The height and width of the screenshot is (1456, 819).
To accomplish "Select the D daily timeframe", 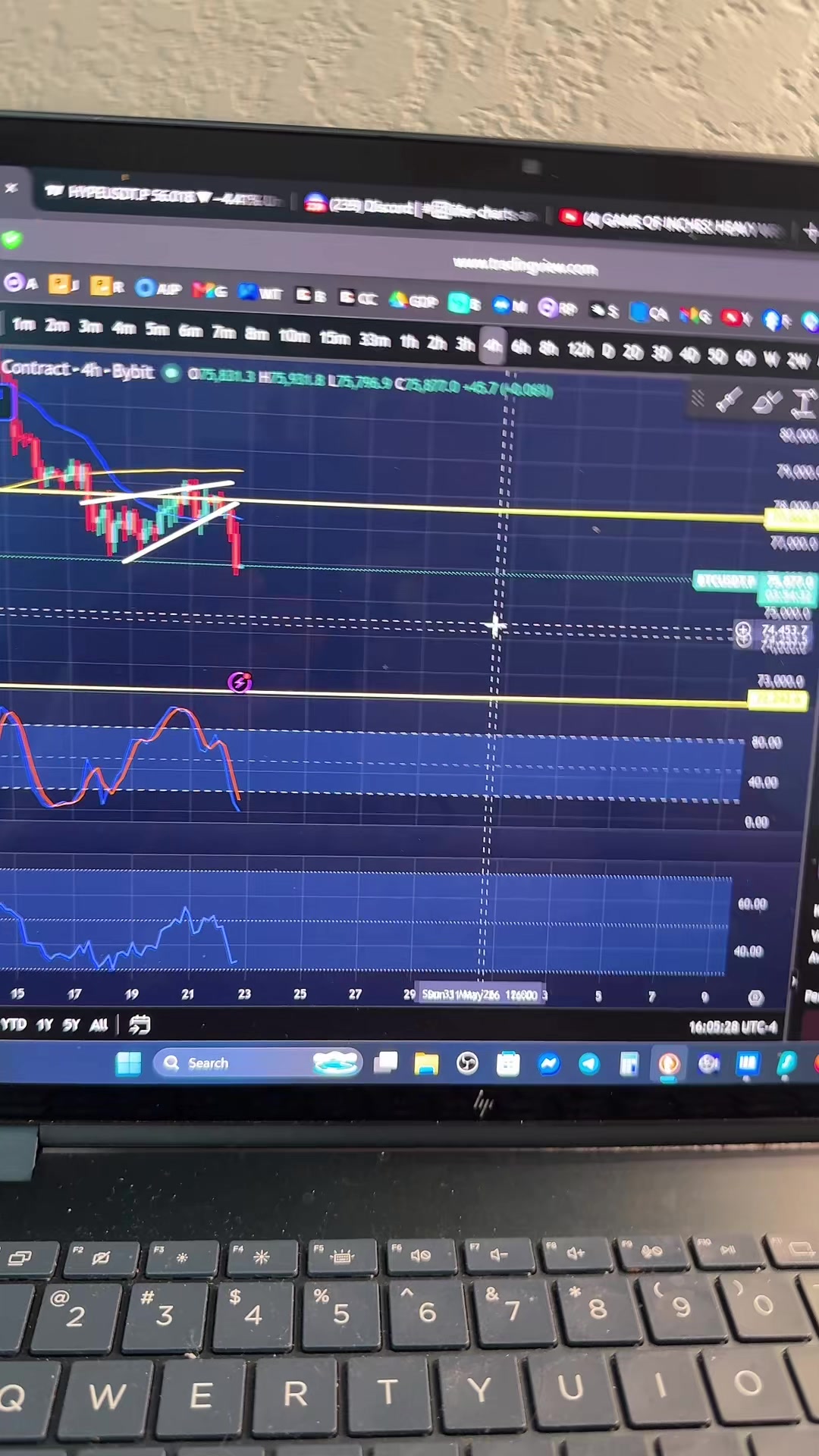I will [x=608, y=351].
